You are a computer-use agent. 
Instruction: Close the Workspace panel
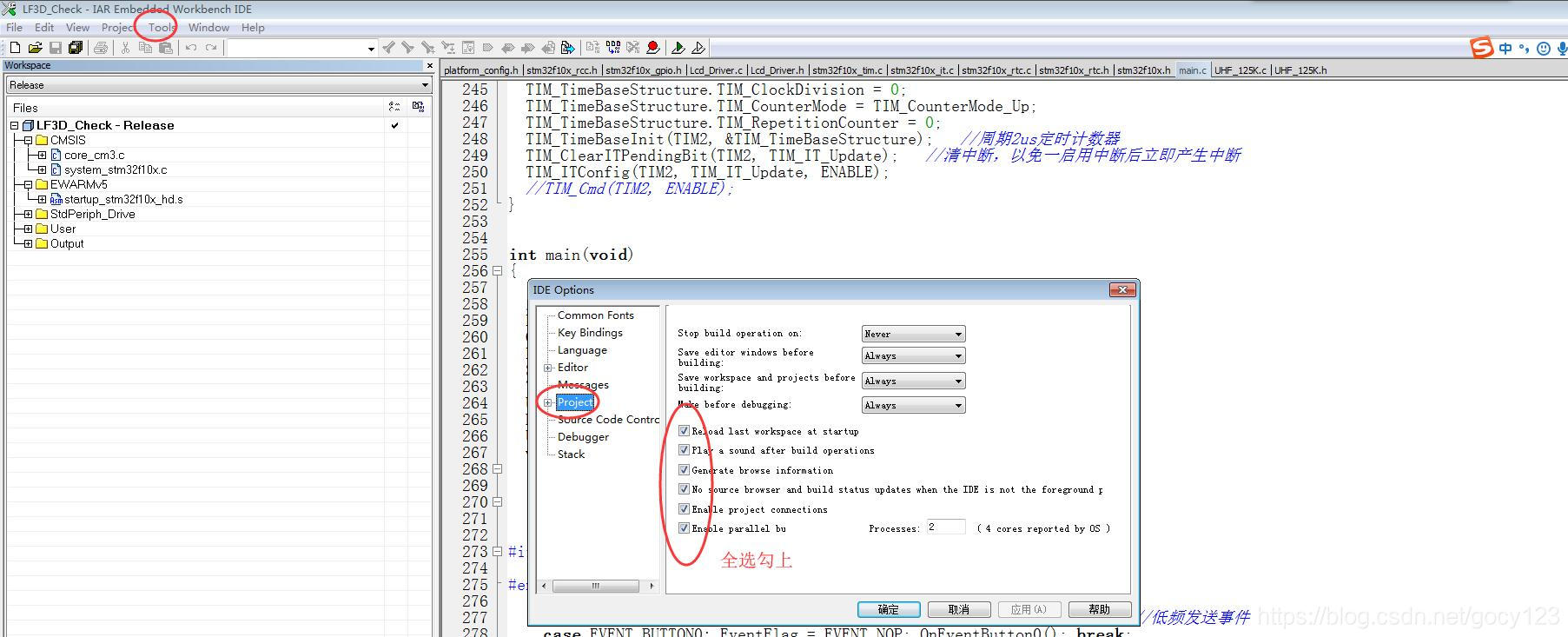pyautogui.click(x=429, y=65)
